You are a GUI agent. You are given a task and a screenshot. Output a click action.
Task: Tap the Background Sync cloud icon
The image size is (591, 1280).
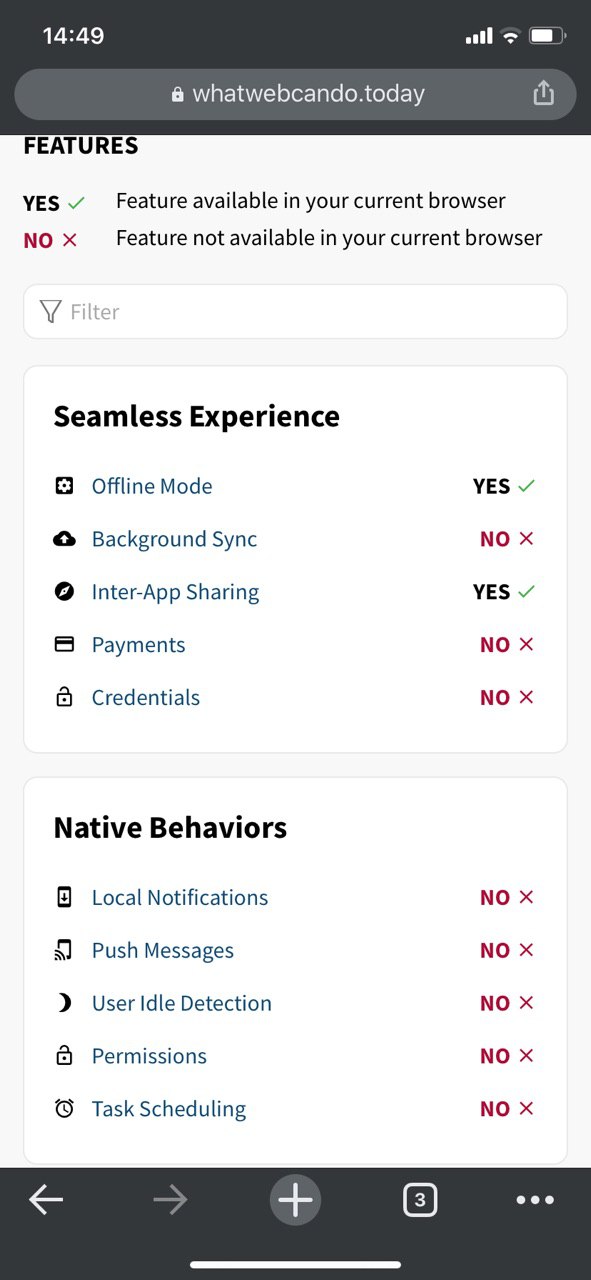[64, 539]
